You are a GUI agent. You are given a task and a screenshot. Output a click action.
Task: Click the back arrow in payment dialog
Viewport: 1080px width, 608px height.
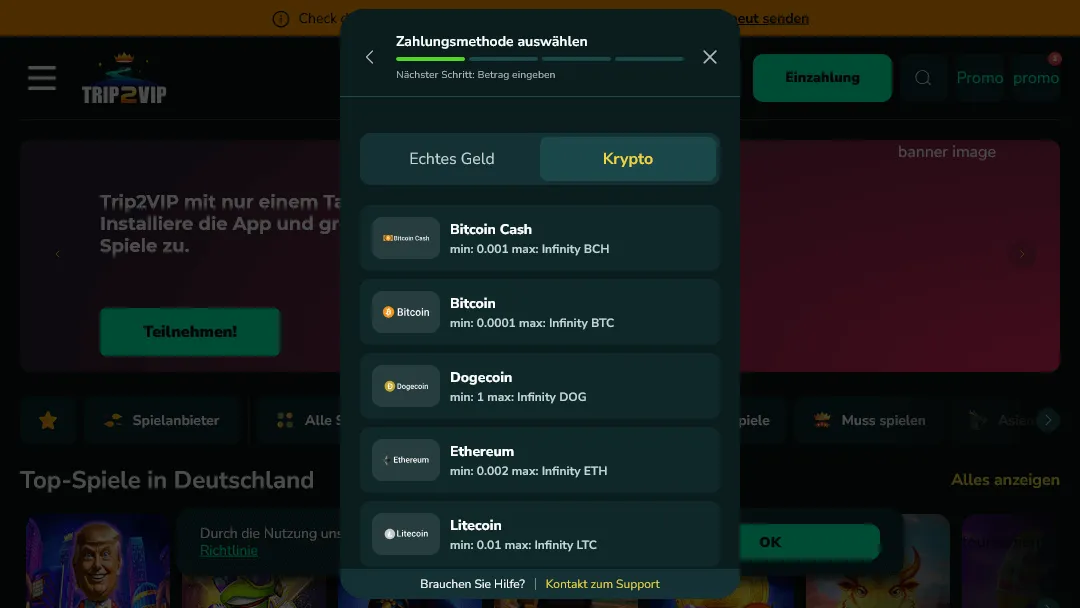coord(370,57)
